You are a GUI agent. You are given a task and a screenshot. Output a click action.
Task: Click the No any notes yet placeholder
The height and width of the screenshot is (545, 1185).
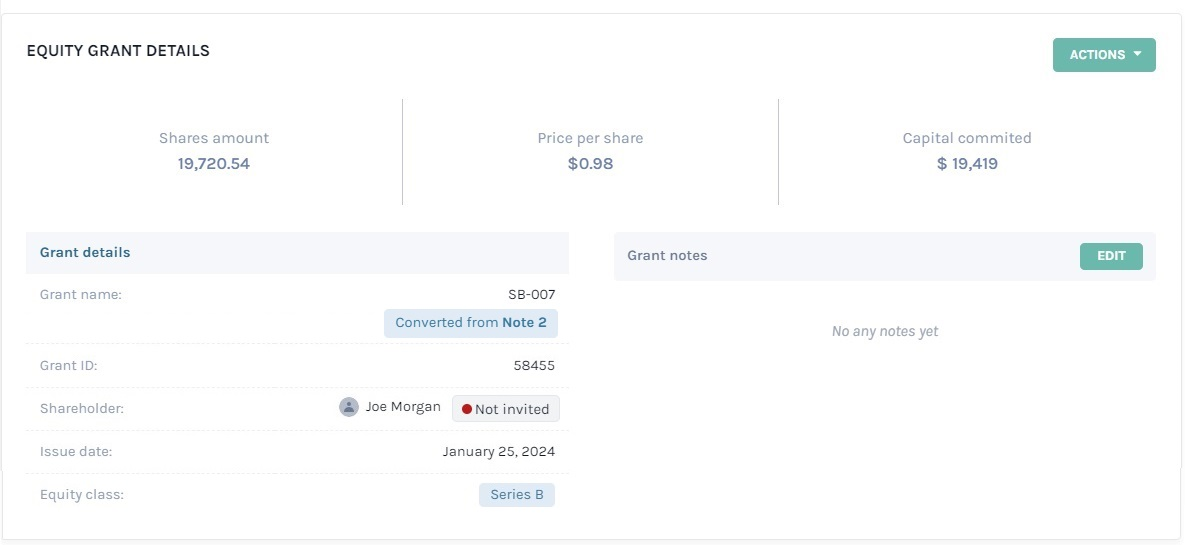pyautogui.click(x=885, y=331)
